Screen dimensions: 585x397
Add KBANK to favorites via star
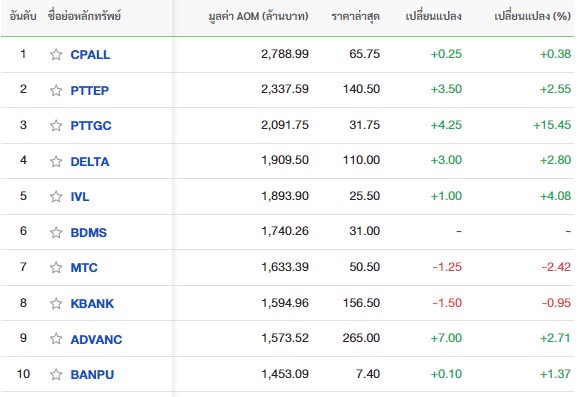tap(56, 303)
